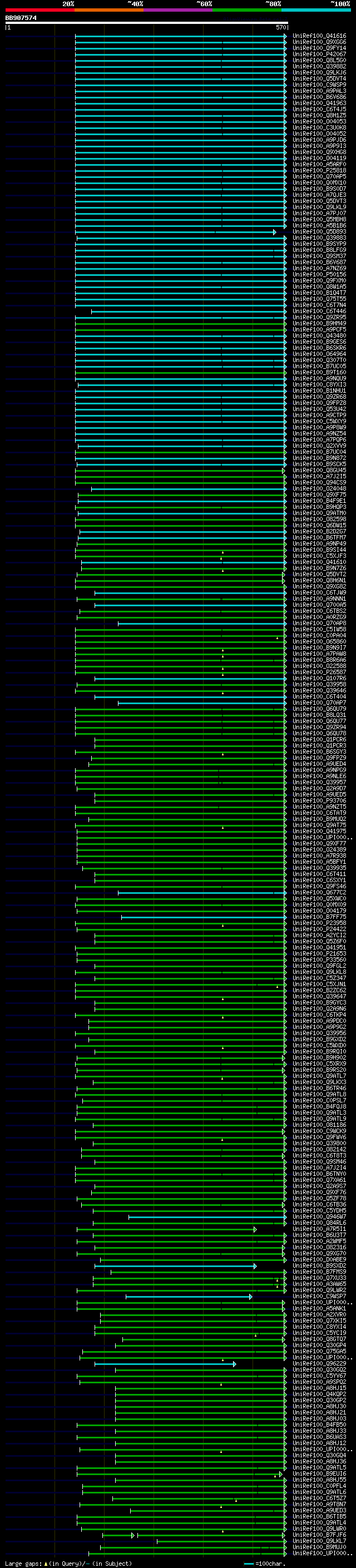Open hit UniRef100_C6T446

point(319,311)
